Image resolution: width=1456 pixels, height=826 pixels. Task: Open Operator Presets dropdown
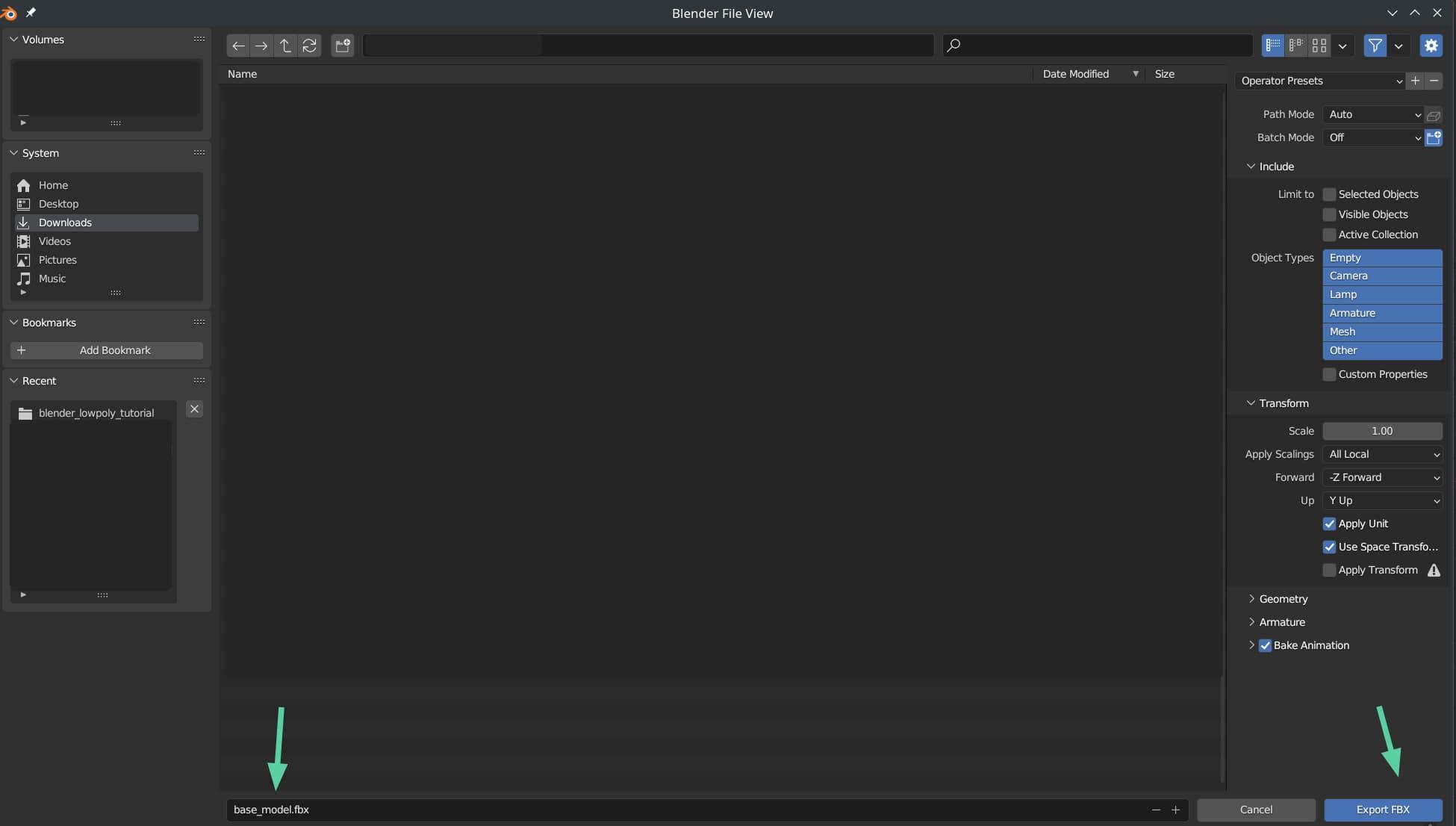[1319, 81]
